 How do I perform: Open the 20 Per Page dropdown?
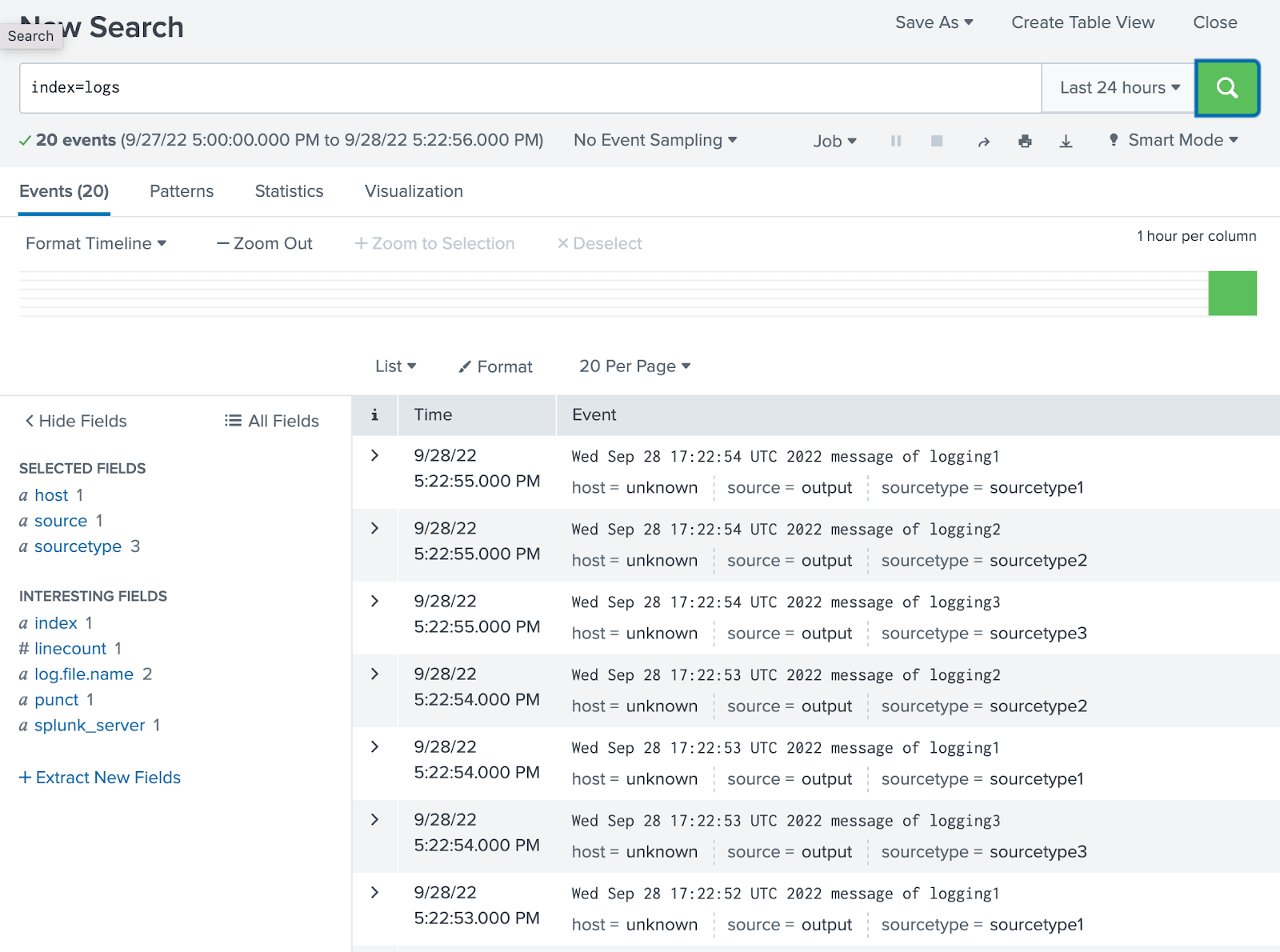634,366
